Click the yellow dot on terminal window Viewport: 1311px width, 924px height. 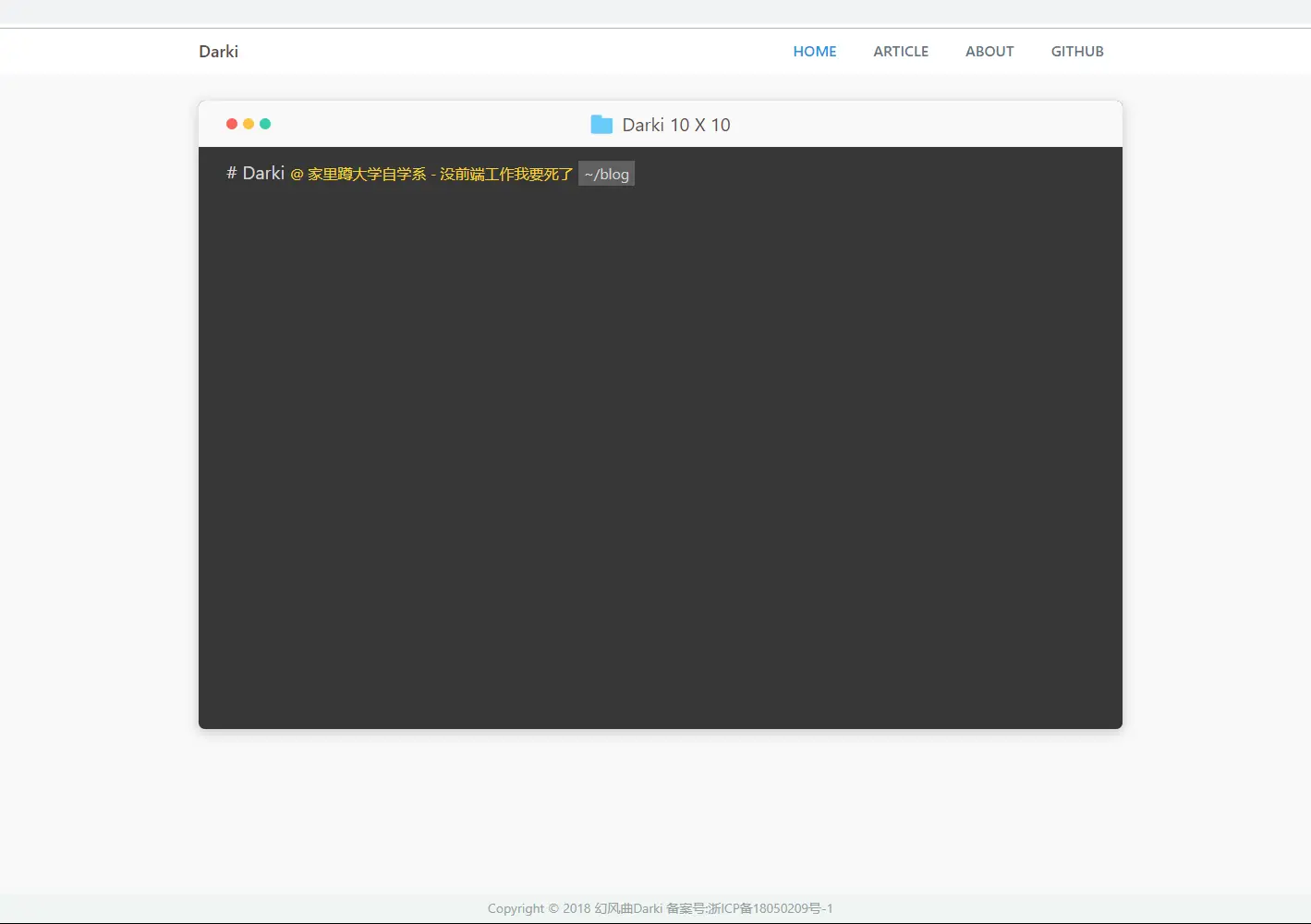[x=249, y=124]
